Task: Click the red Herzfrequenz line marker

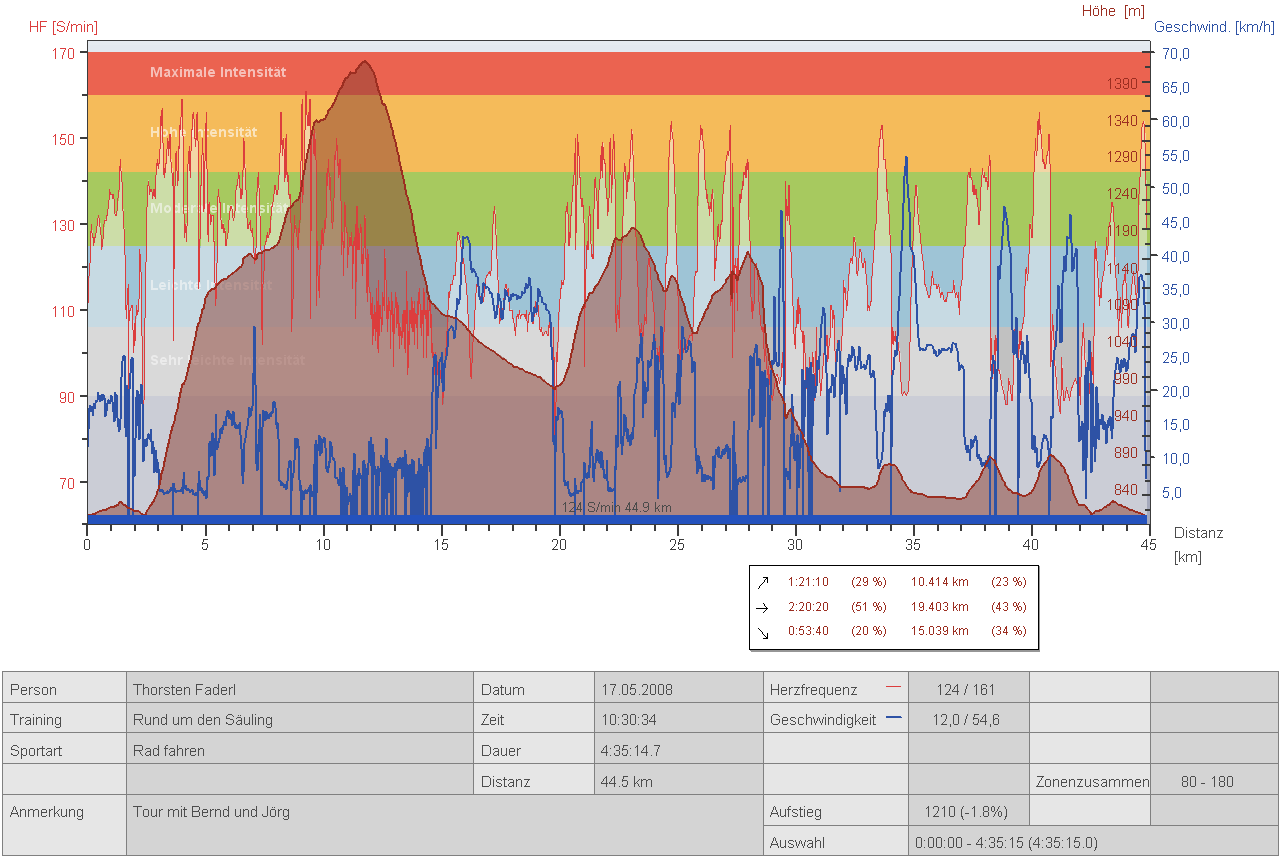Action: coord(893,688)
